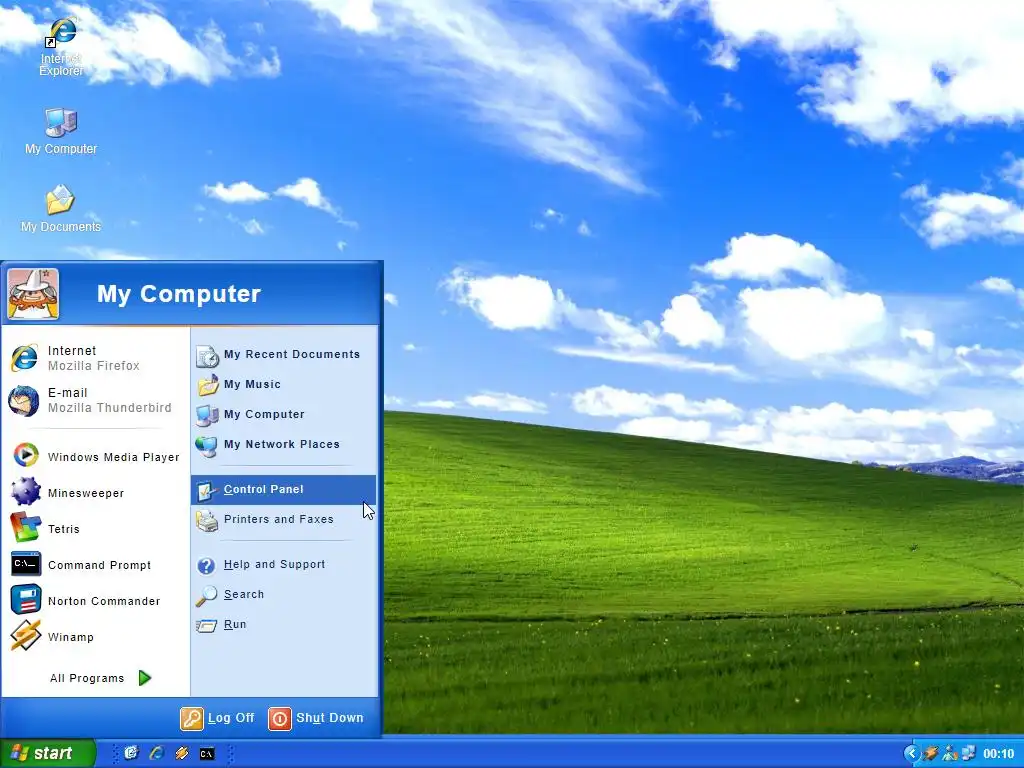Screen dimensions: 1024x768
Task: Open Search from the Start menu
Action: (x=284, y=595)
